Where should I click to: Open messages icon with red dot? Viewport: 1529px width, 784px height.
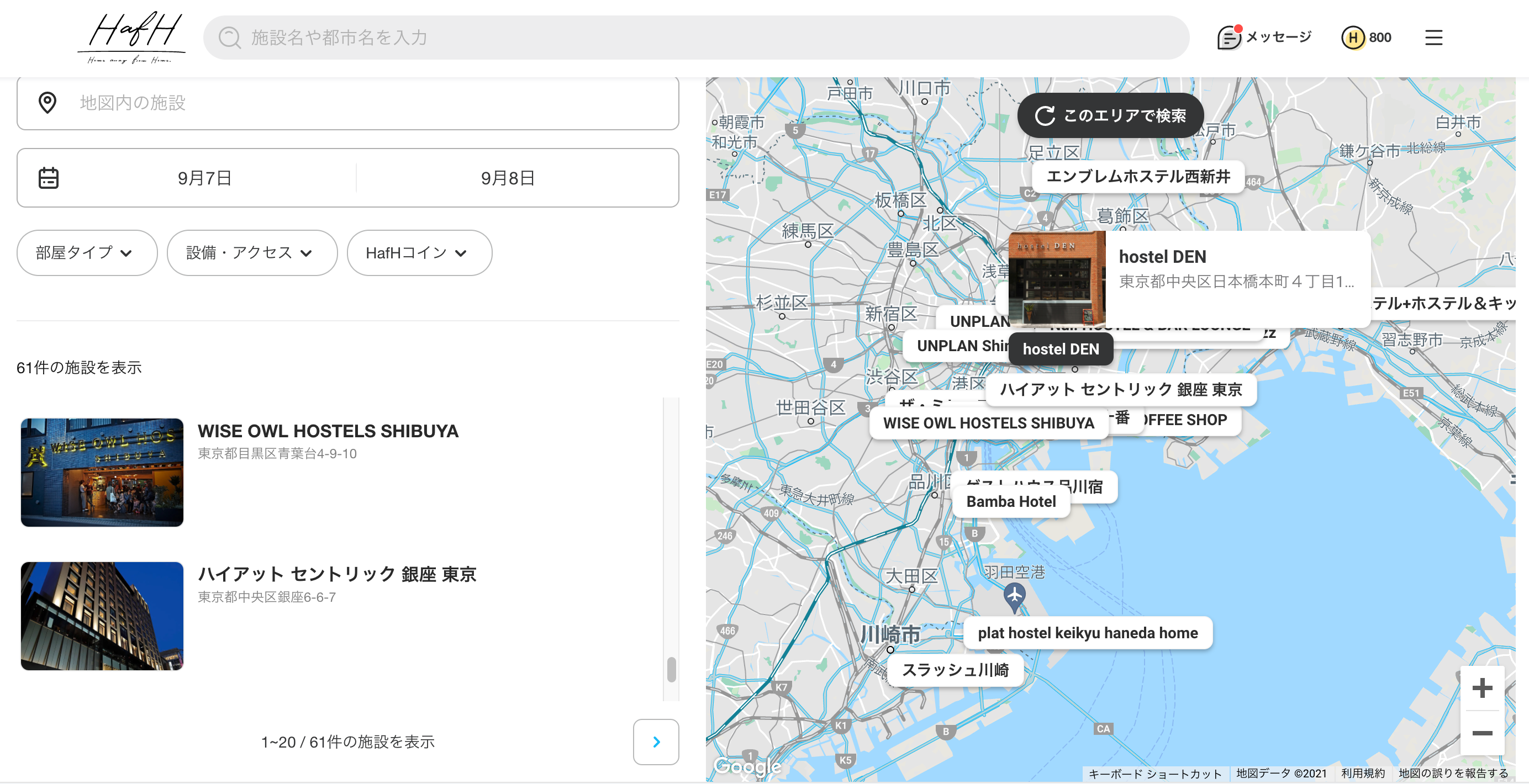pos(1228,38)
